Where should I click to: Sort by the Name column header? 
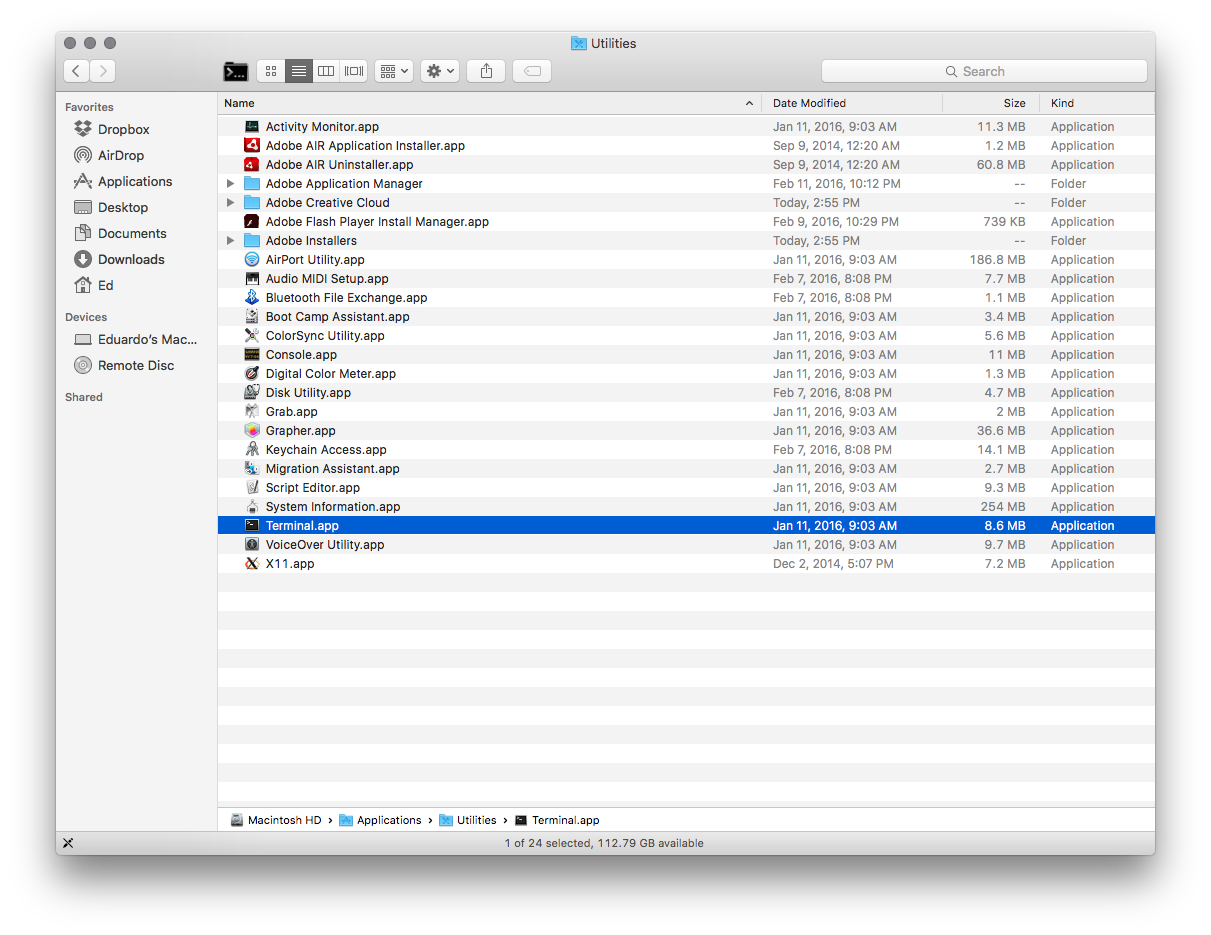489,103
